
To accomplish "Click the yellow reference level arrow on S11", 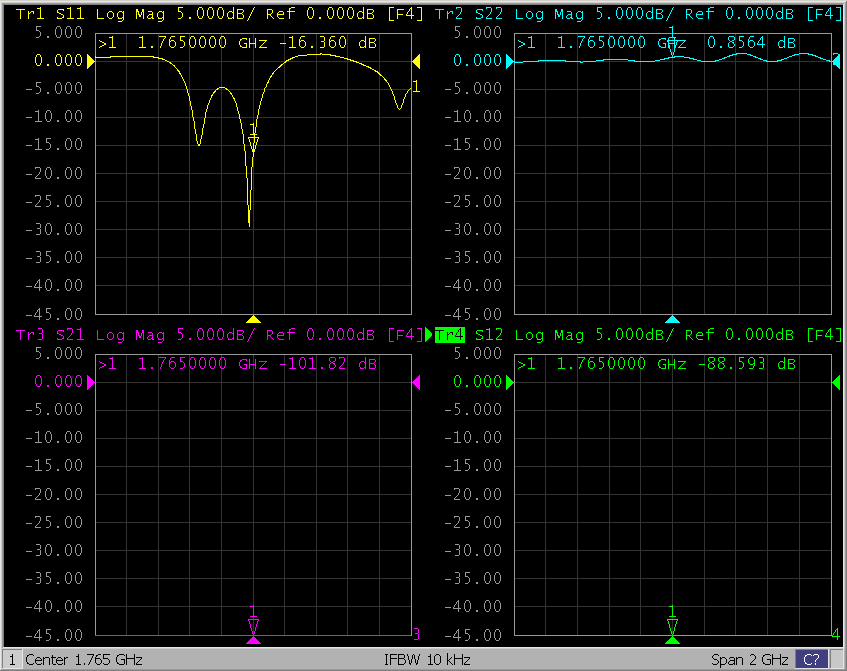I will [x=91, y=62].
